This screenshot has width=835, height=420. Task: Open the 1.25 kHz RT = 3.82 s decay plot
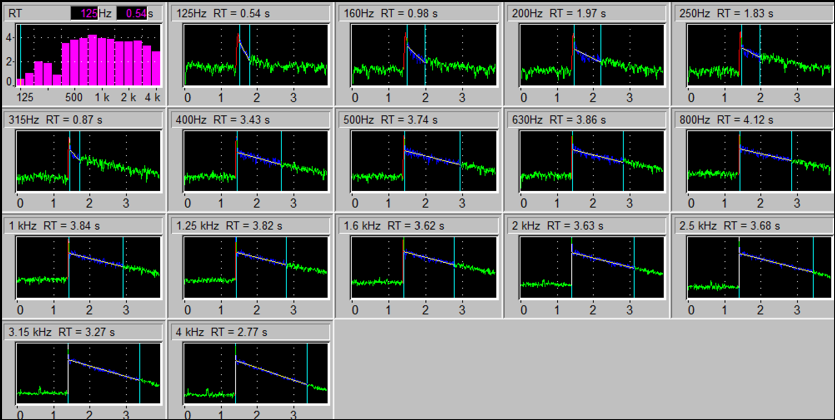(x=256, y=267)
